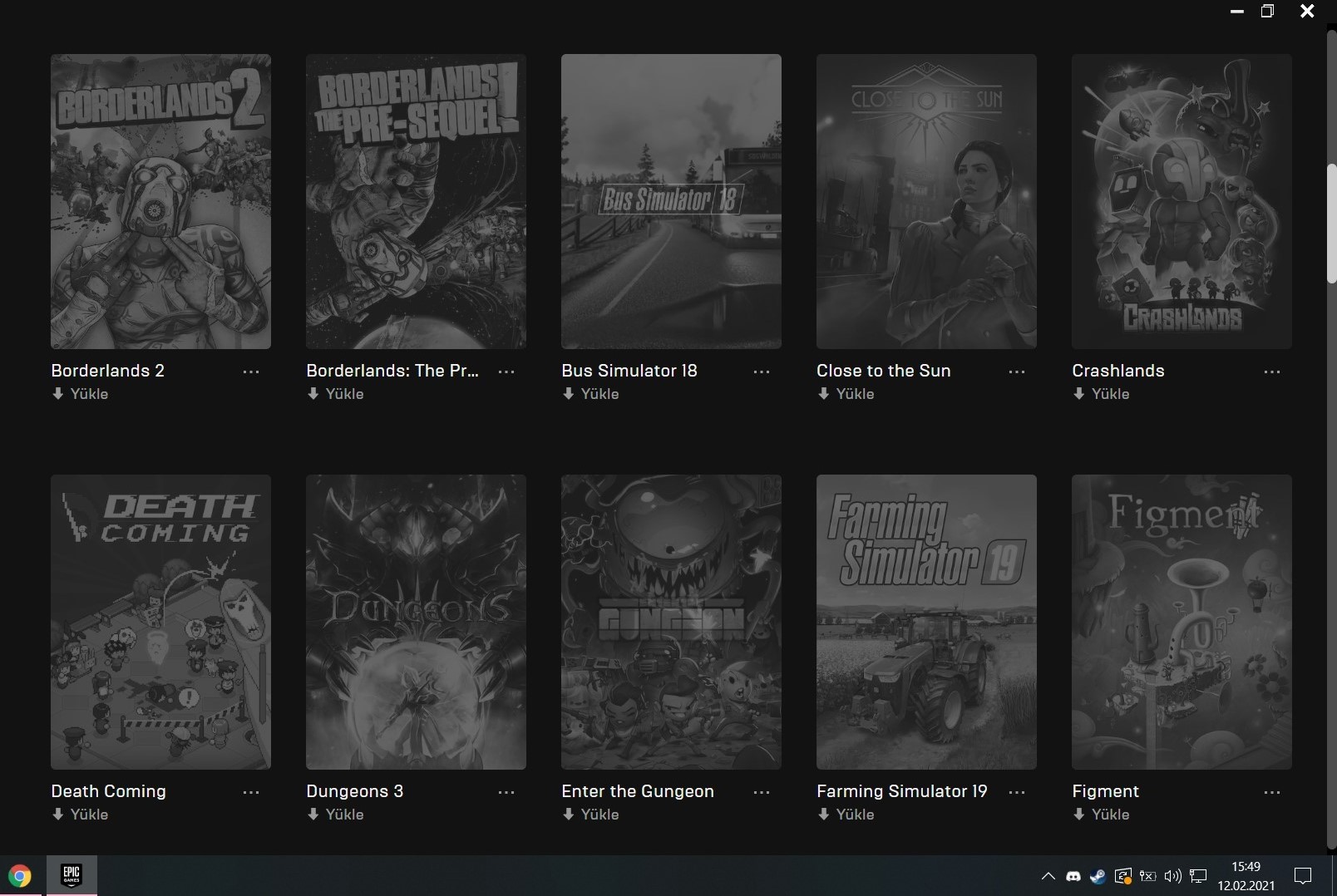The image size is (1337, 896).
Task: Click the "Borderlands 2" title text
Action: [x=108, y=371]
